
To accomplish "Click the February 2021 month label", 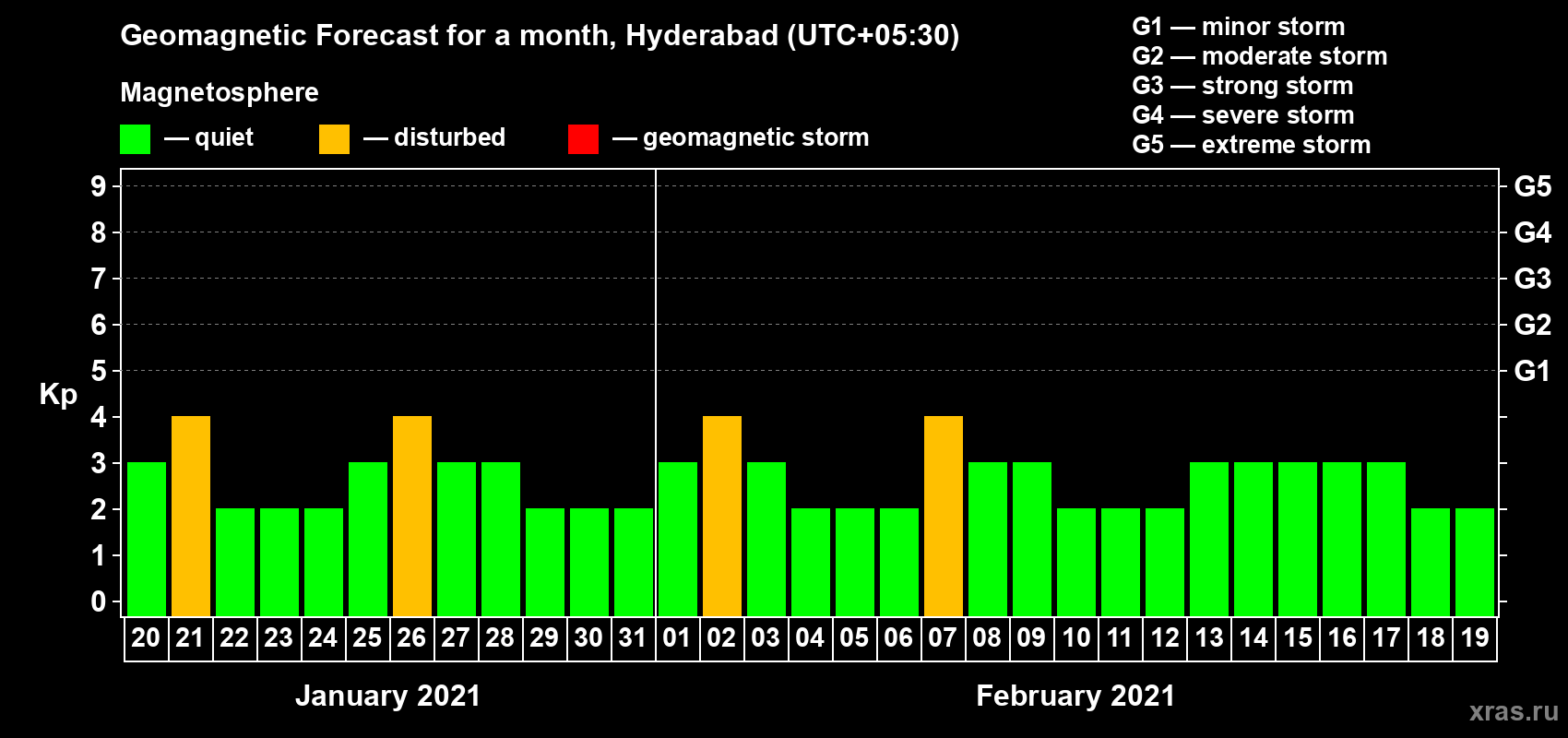I will [x=1075, y=696].
